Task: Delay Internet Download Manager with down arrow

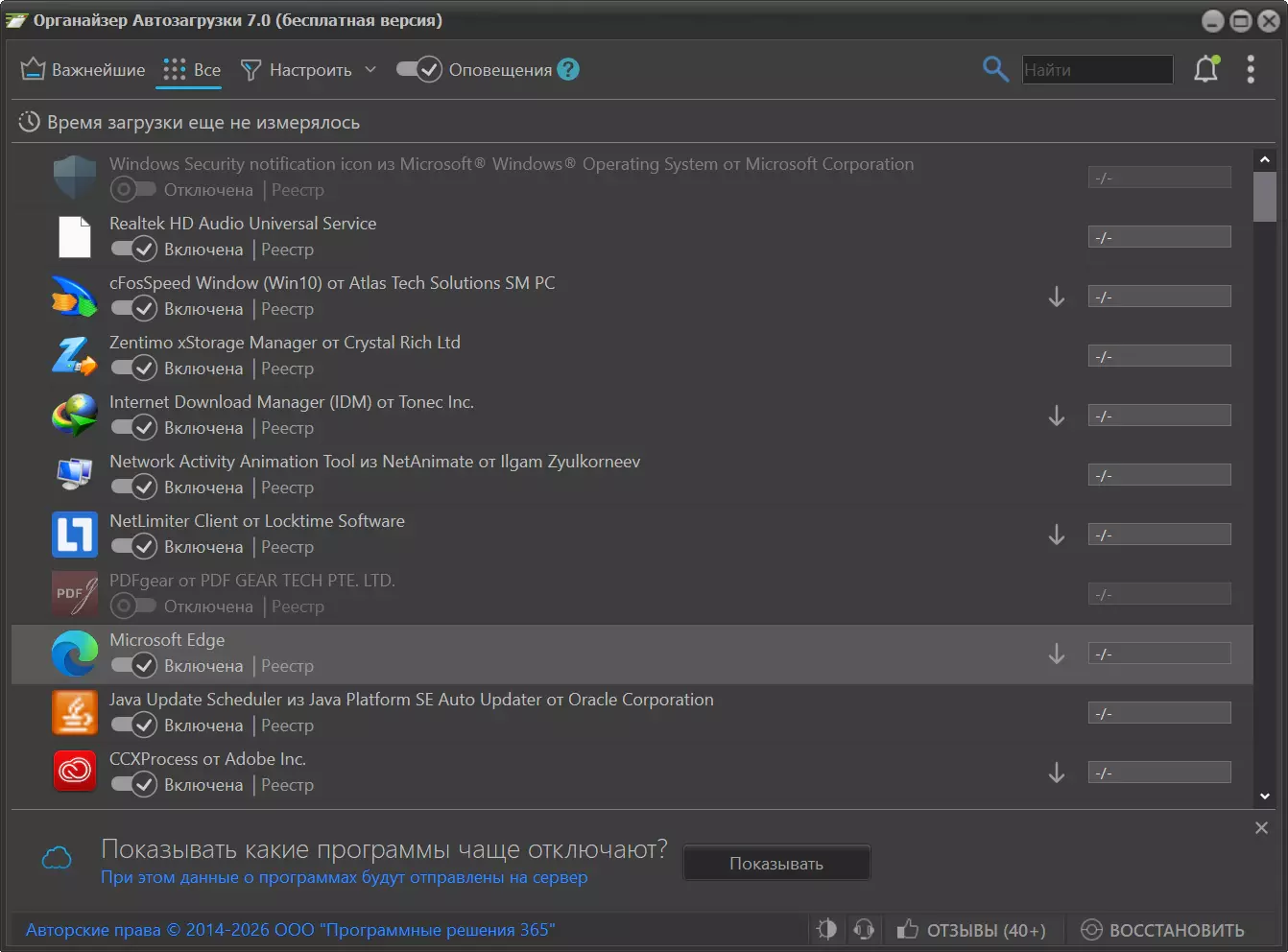Action: tap(1057, 416)
